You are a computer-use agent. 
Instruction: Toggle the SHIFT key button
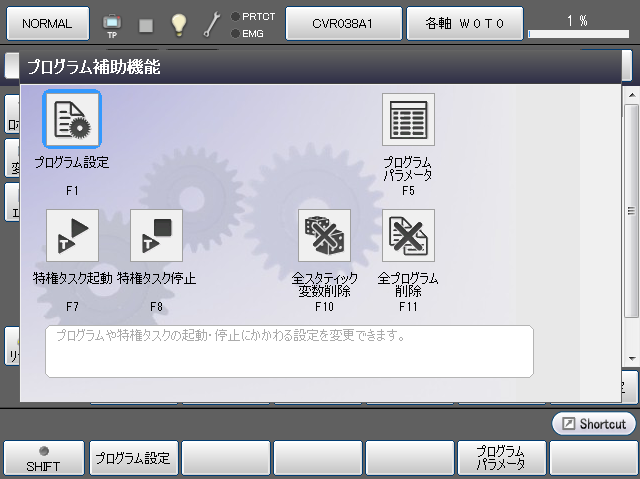pyautogui.click(x=43, y=458)
